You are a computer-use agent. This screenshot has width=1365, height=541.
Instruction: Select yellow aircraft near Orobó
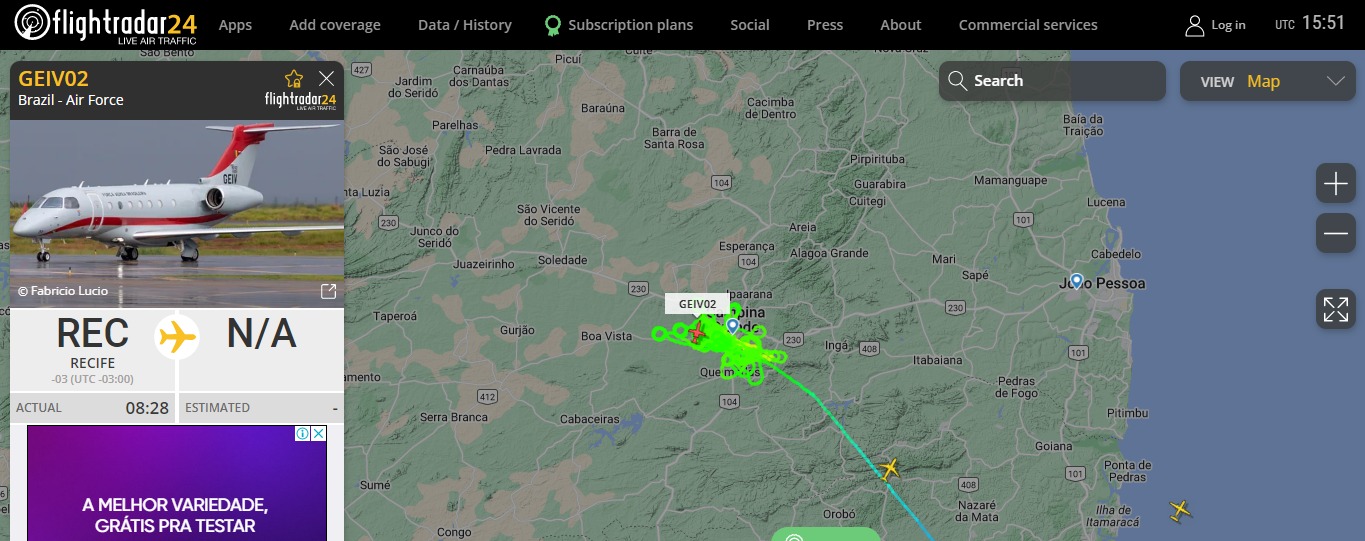pyautogui.click(x=889, y=469)
